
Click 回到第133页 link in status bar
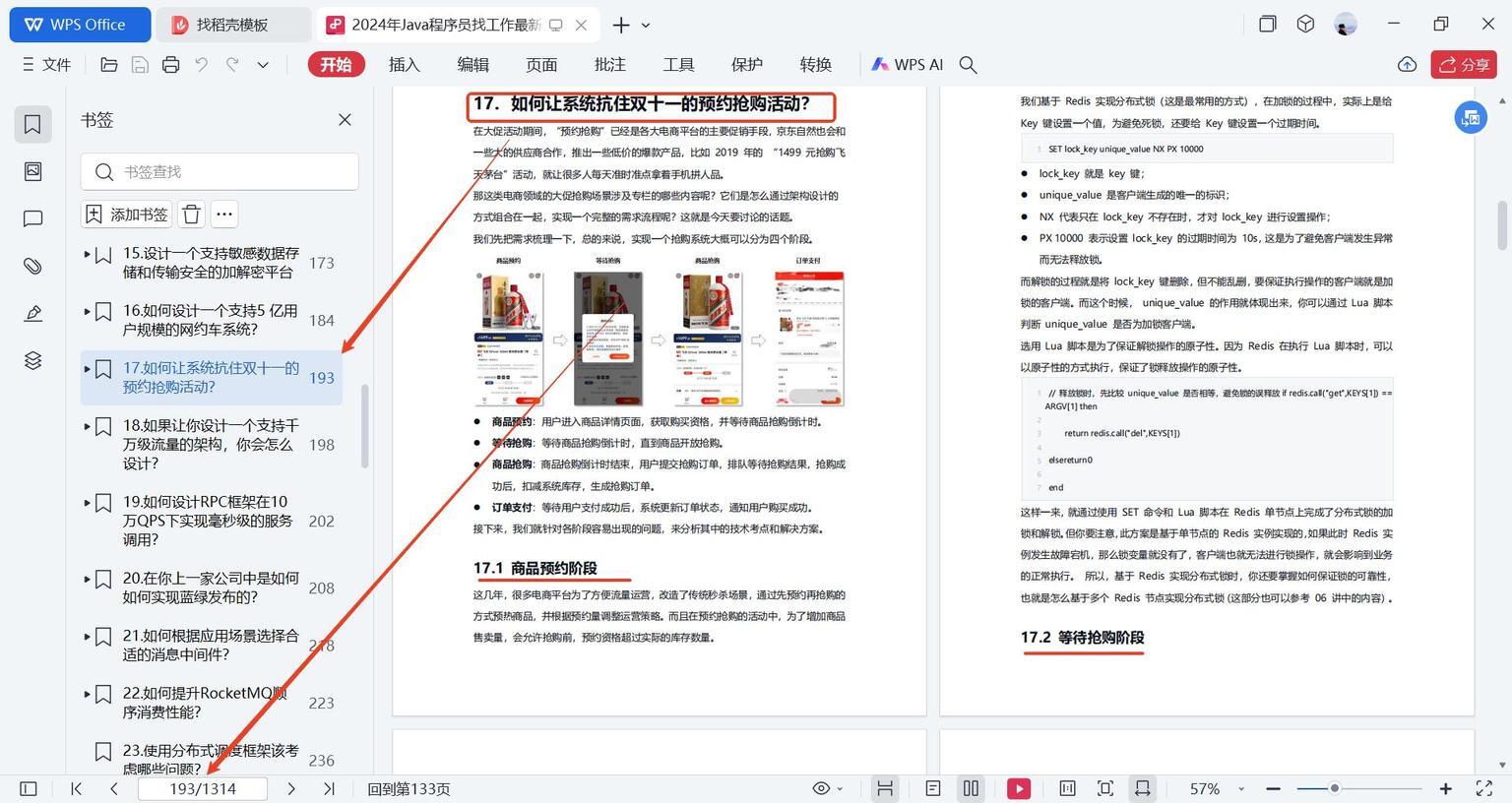point(409,789)
